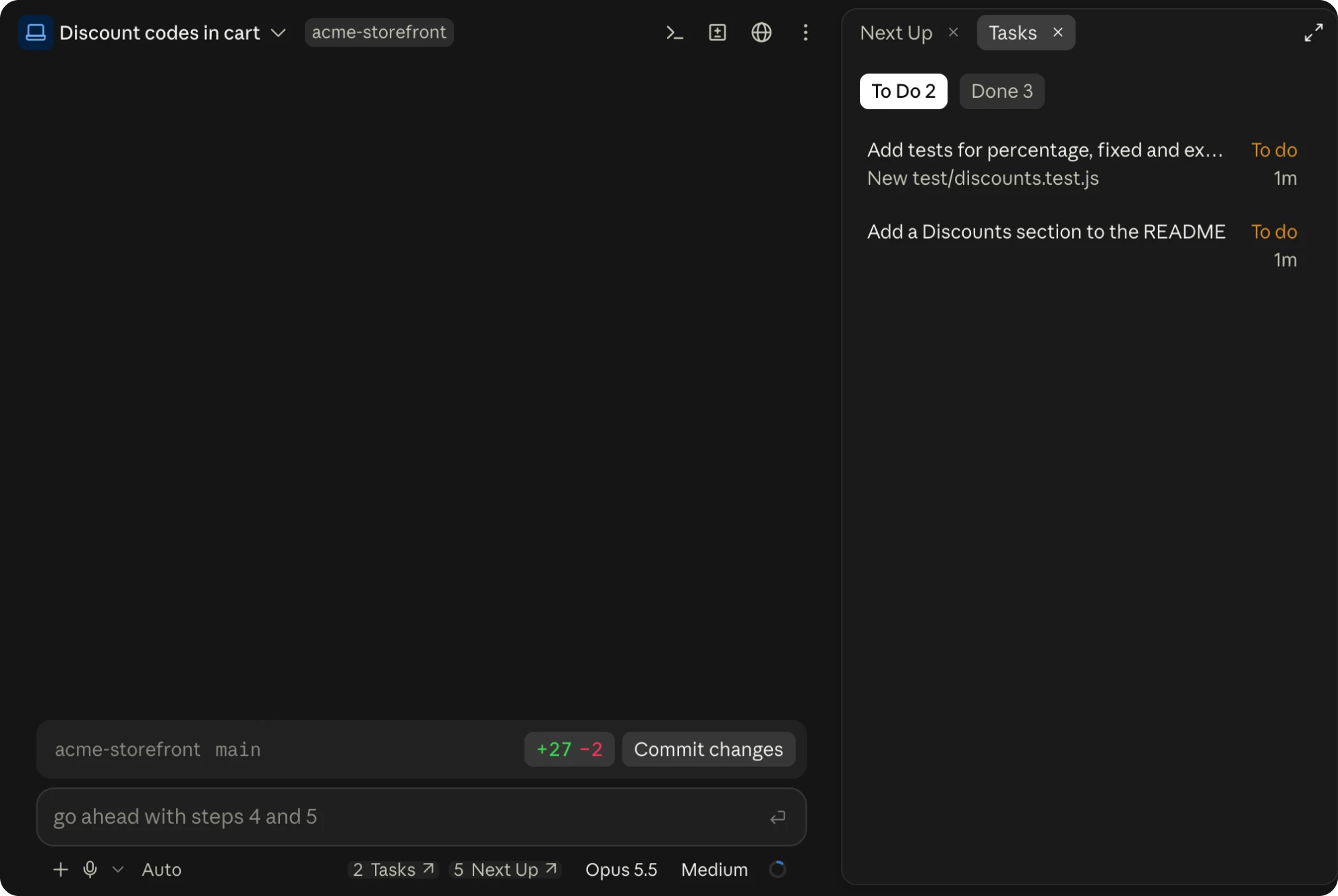Viewport: 1338px width, 896px height.
Task: Open the diff panel icon
Action: (718, 32)
